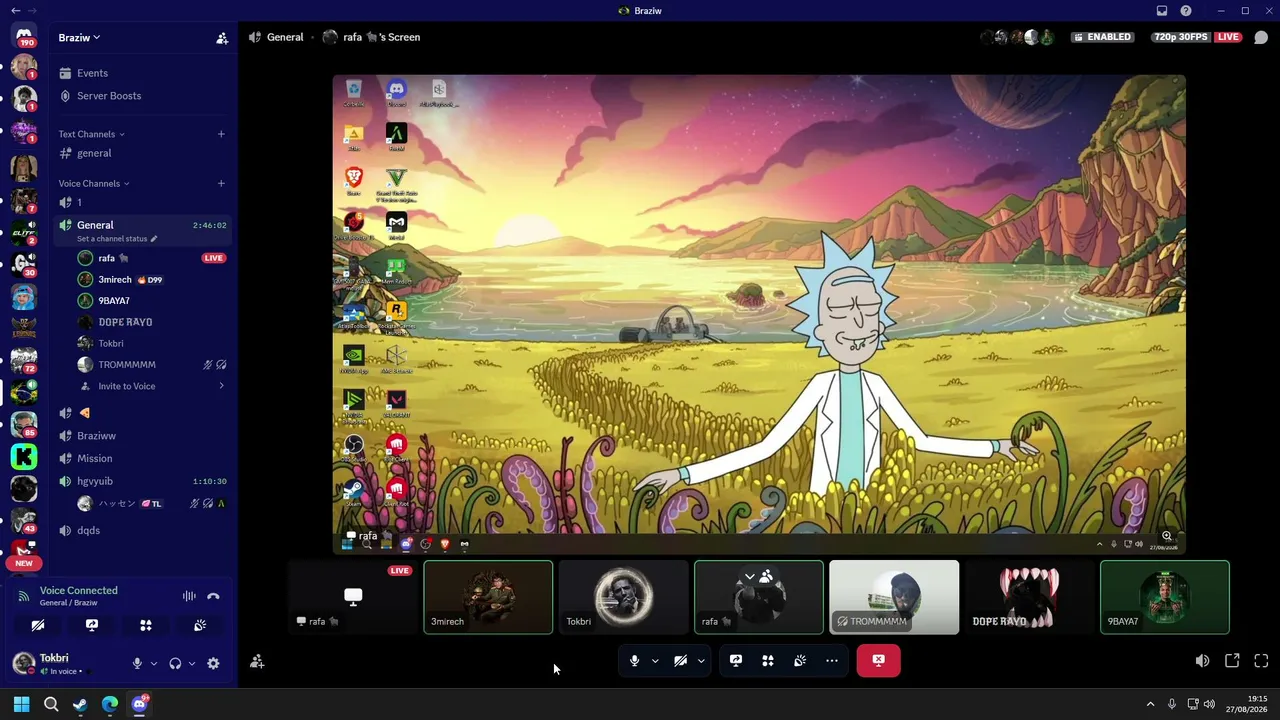This screenshot has height=720, width=1280.
Task: Open output device options arrow beside headphones
Action: [x=191, y=663]
